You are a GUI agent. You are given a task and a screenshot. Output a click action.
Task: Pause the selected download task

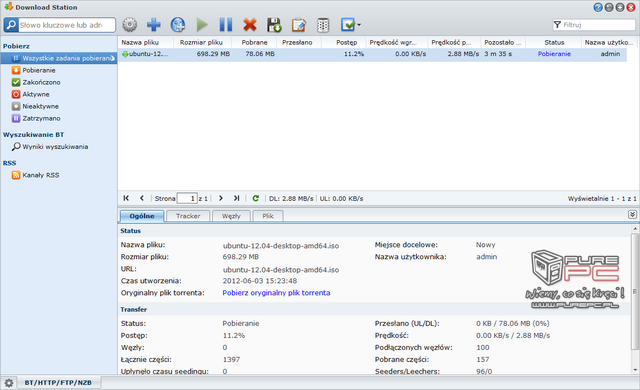click(226, 25)
